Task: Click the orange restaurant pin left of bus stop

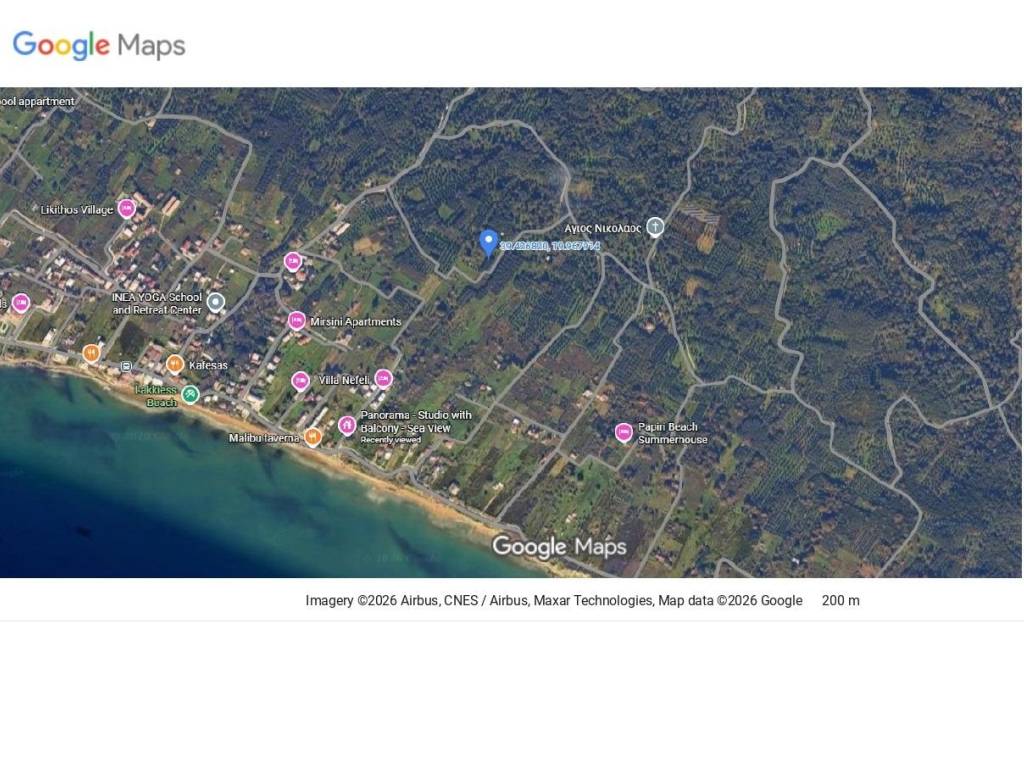Action: [91, 353]
